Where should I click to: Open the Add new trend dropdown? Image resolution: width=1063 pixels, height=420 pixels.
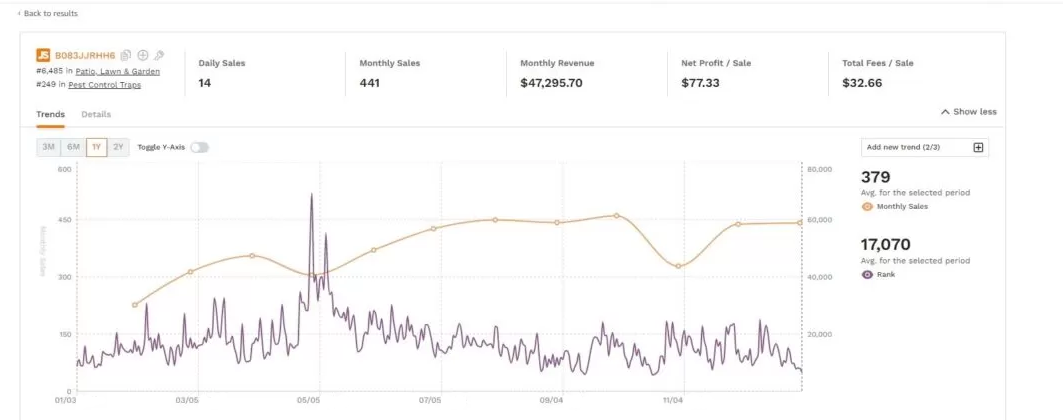[x=915, y=147]
